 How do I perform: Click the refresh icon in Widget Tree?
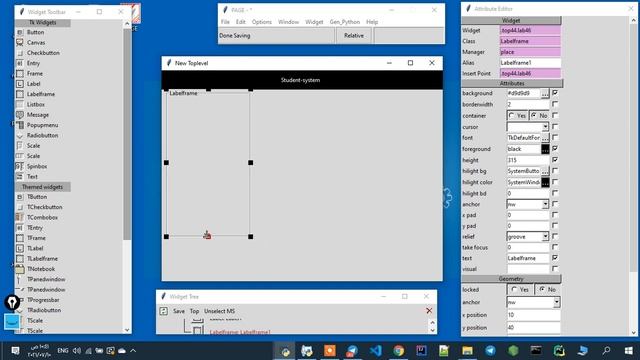pos(164,311)
